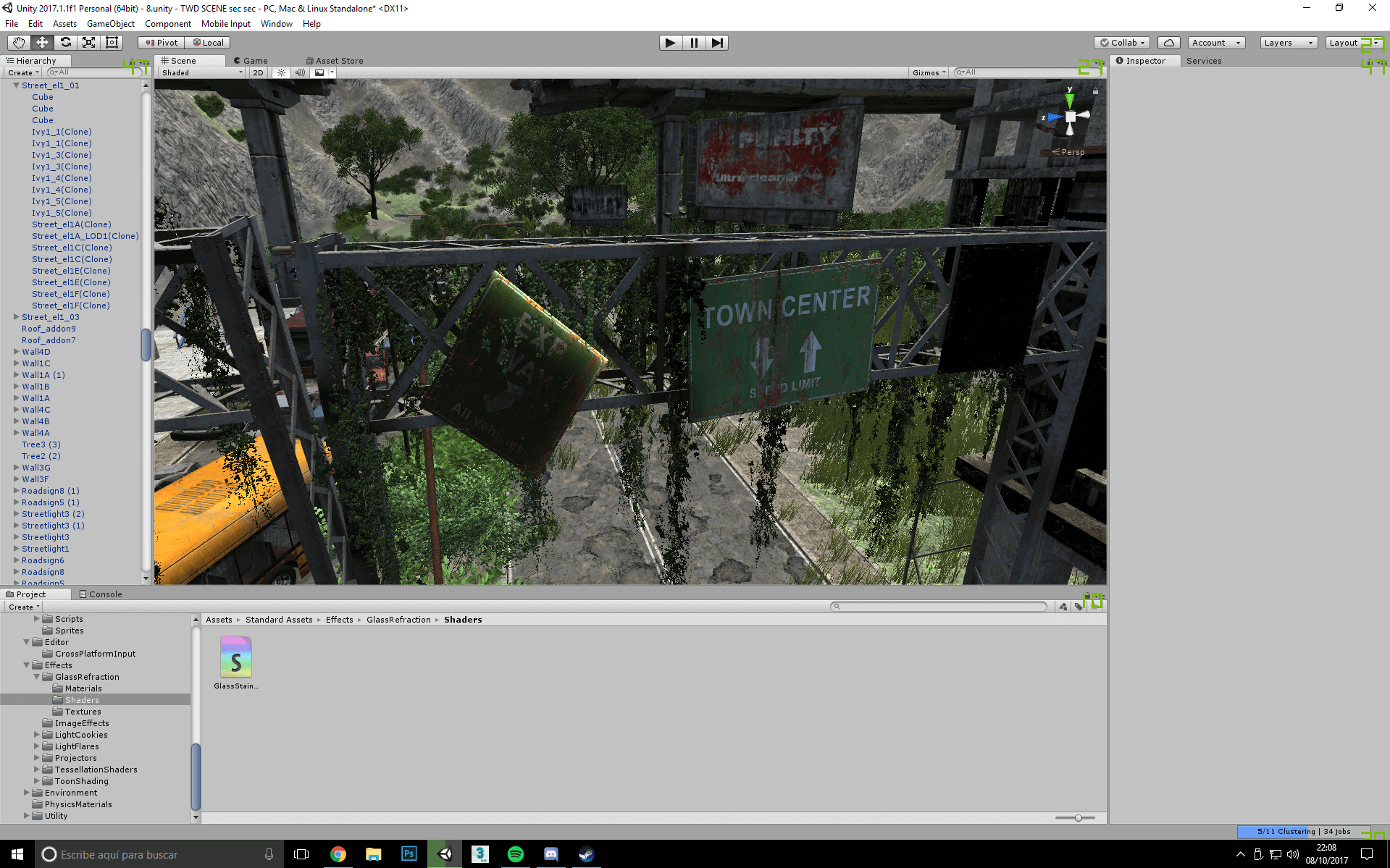This screenshot has height=868, width=1390.
Task: Click the Project search field
Action: pos(939,607)
